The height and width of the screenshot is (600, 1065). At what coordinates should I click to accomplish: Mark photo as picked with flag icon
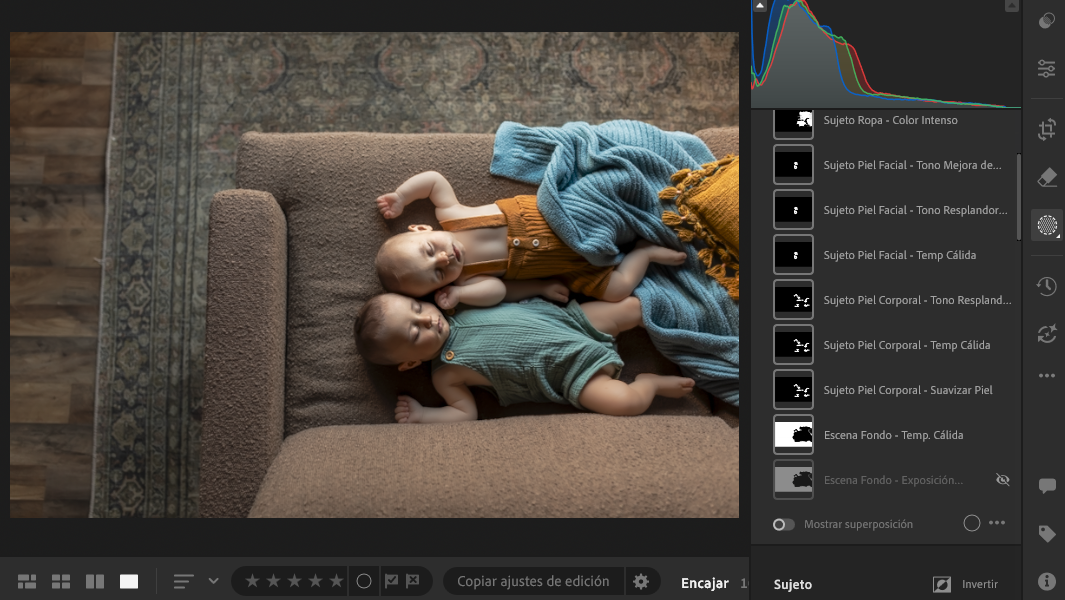click(392, 581)
